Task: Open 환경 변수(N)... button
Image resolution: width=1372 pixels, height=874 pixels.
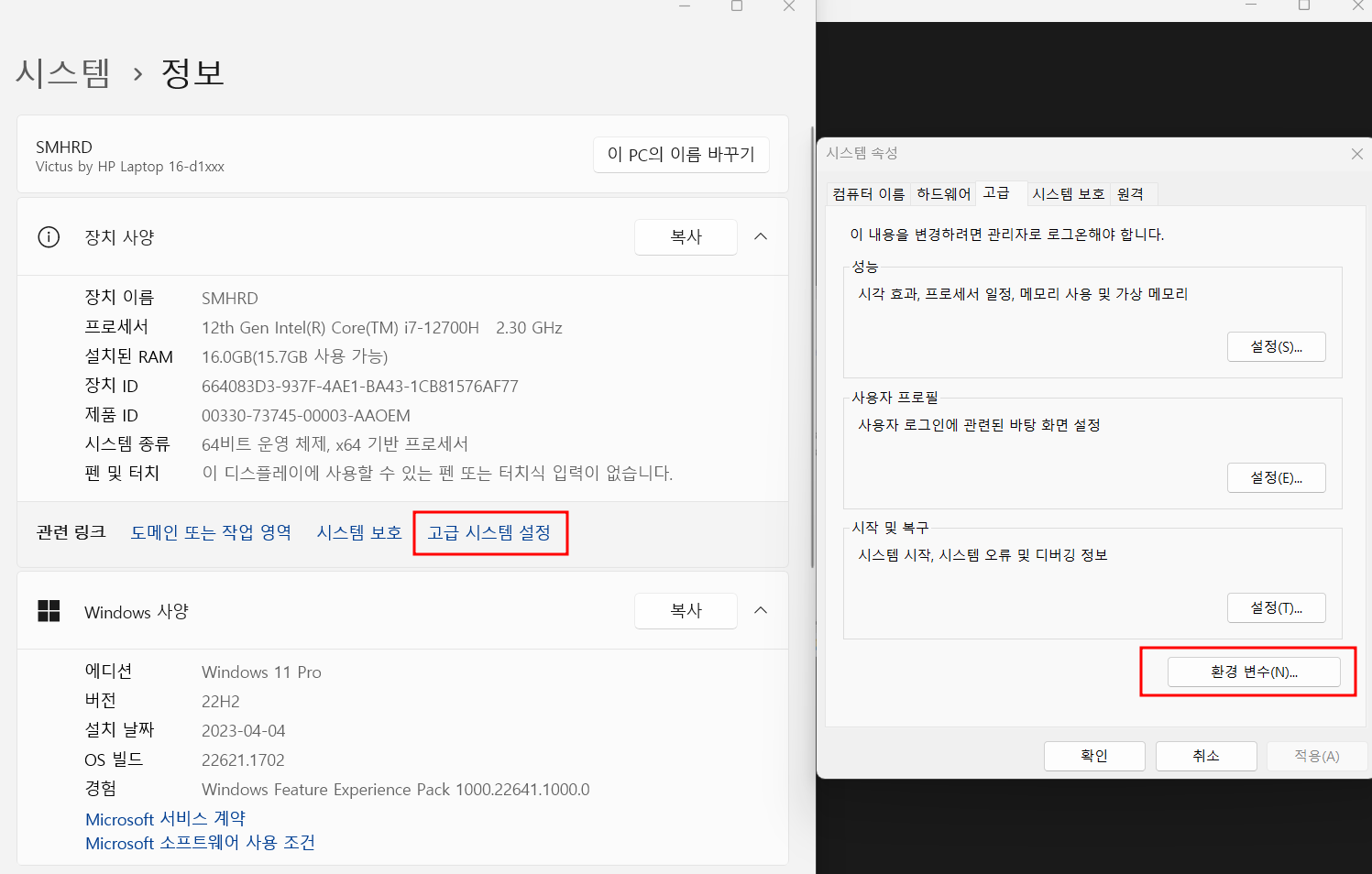Action: tap(1254, 672)
